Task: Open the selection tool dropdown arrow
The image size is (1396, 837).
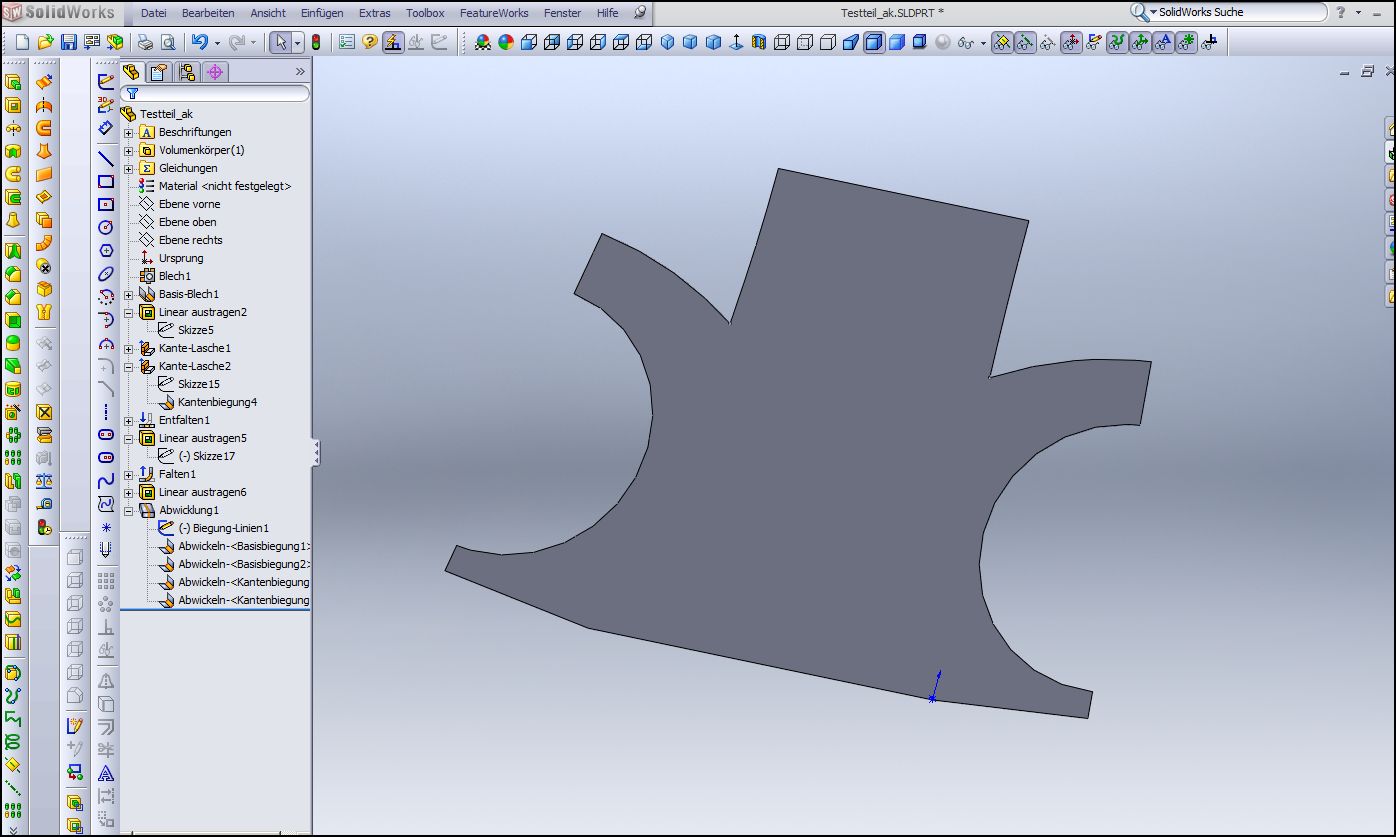Action: coord(297,43)
